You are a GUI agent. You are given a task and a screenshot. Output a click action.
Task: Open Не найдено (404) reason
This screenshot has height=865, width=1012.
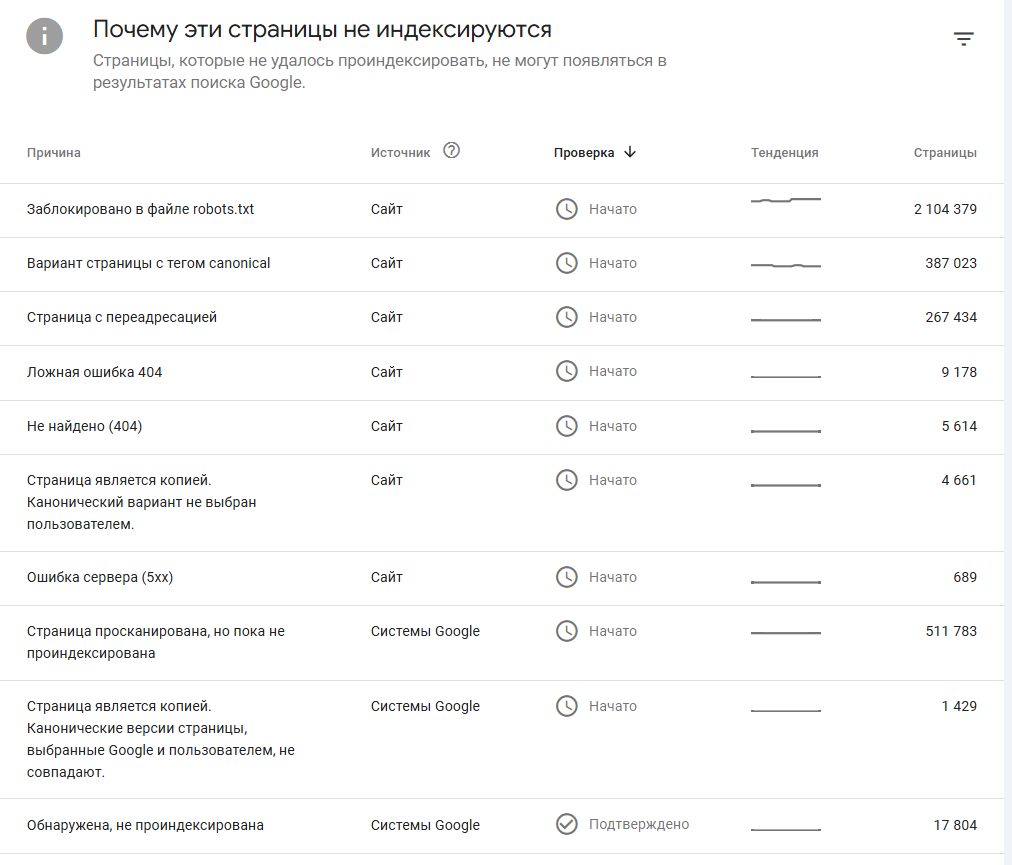(x=84, y=426)
